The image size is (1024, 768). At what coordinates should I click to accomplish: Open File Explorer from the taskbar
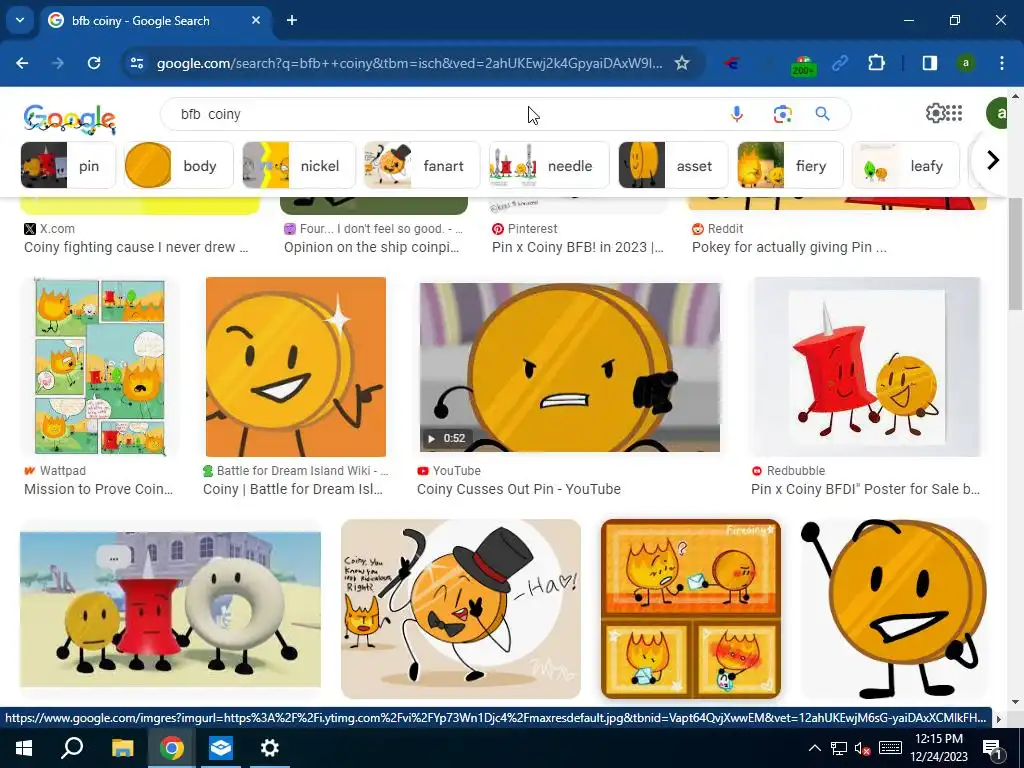click(122, 748)
